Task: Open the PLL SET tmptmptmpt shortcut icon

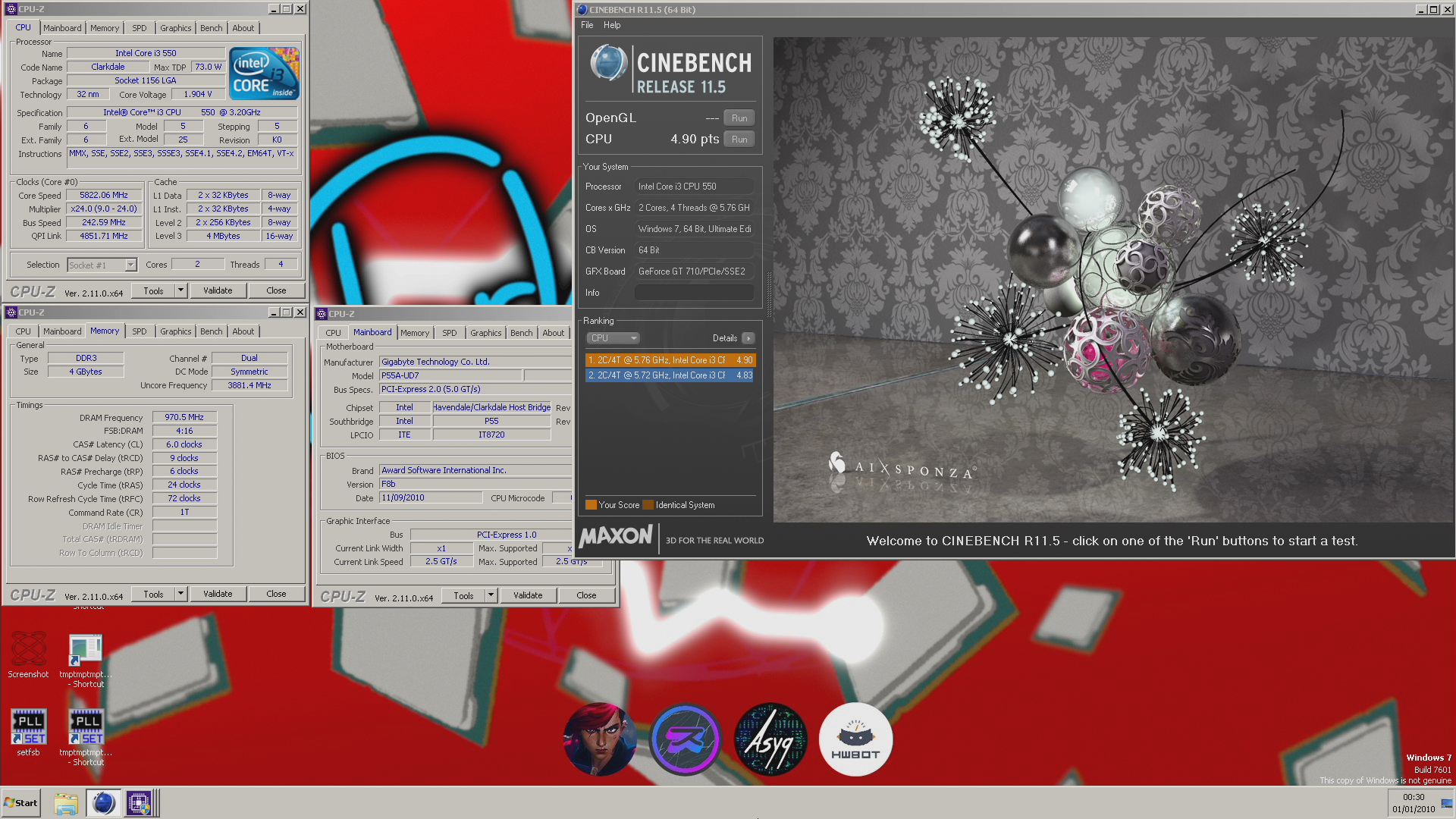Action: [86, 736]
